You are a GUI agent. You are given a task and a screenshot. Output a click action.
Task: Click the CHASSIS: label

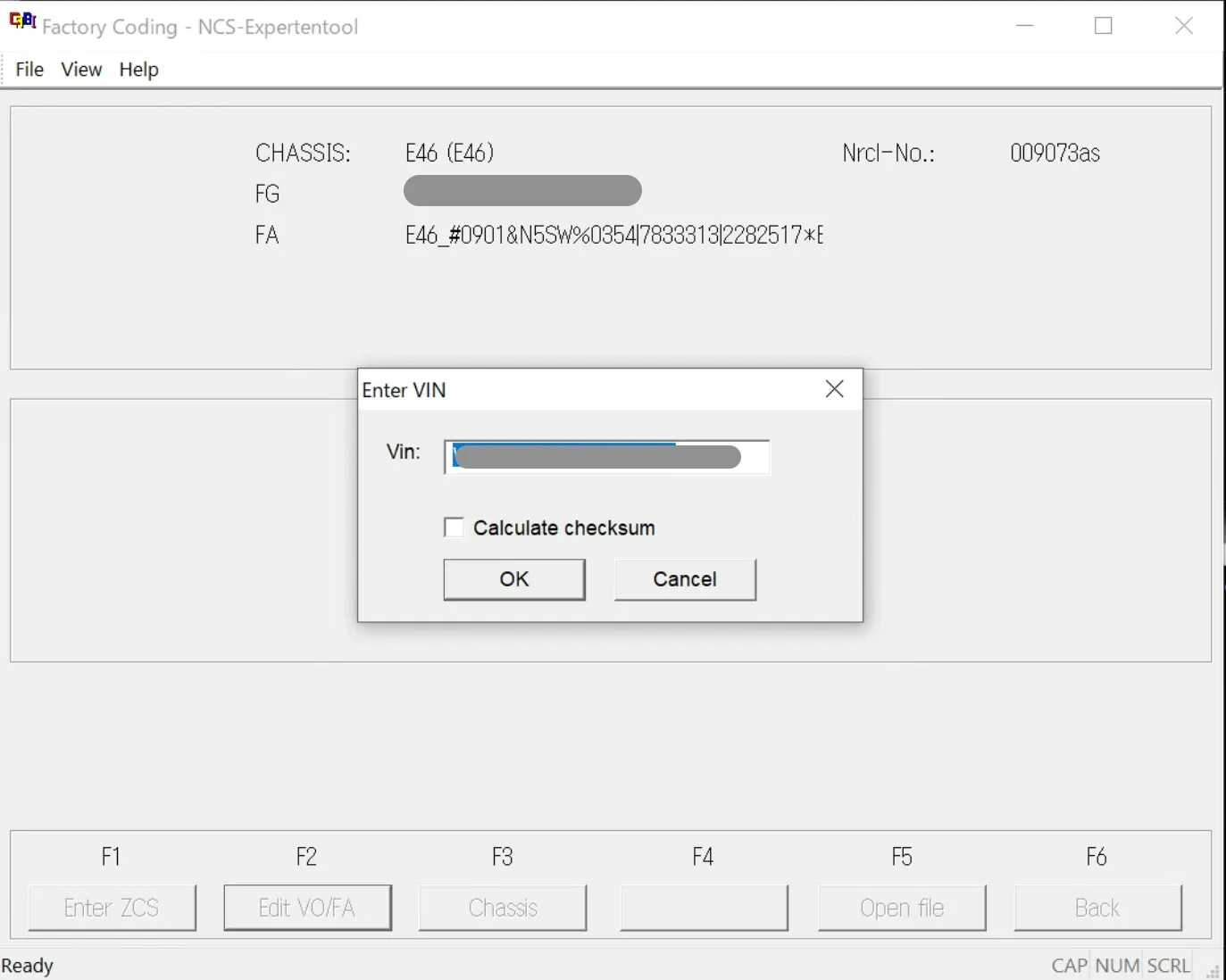click(x=304, y=153)
